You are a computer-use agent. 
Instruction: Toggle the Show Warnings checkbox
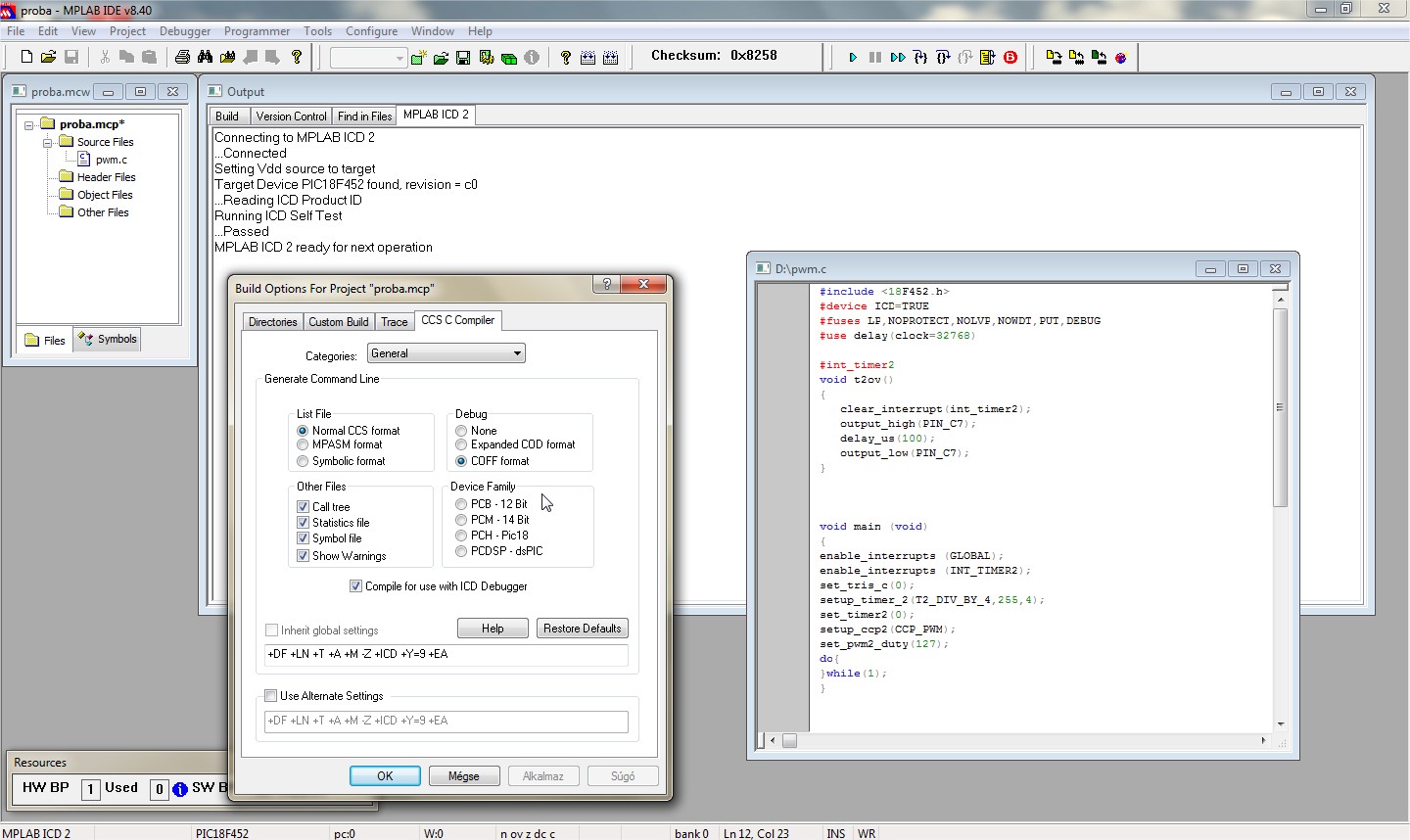(304, 556)
